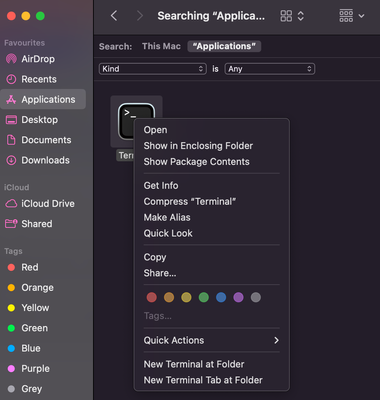The width and height of the screenshot is (380, 400).
Task: Open iCloud Drive cloud icon
Action: pyautogui.click(x=11, y=203)
